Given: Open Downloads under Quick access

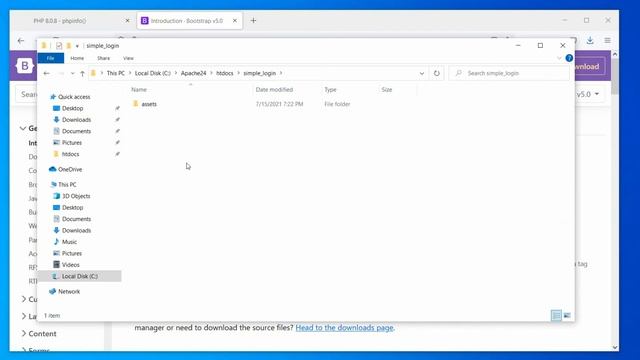Looking at the screenshot, I should click(x=76, y=120).
